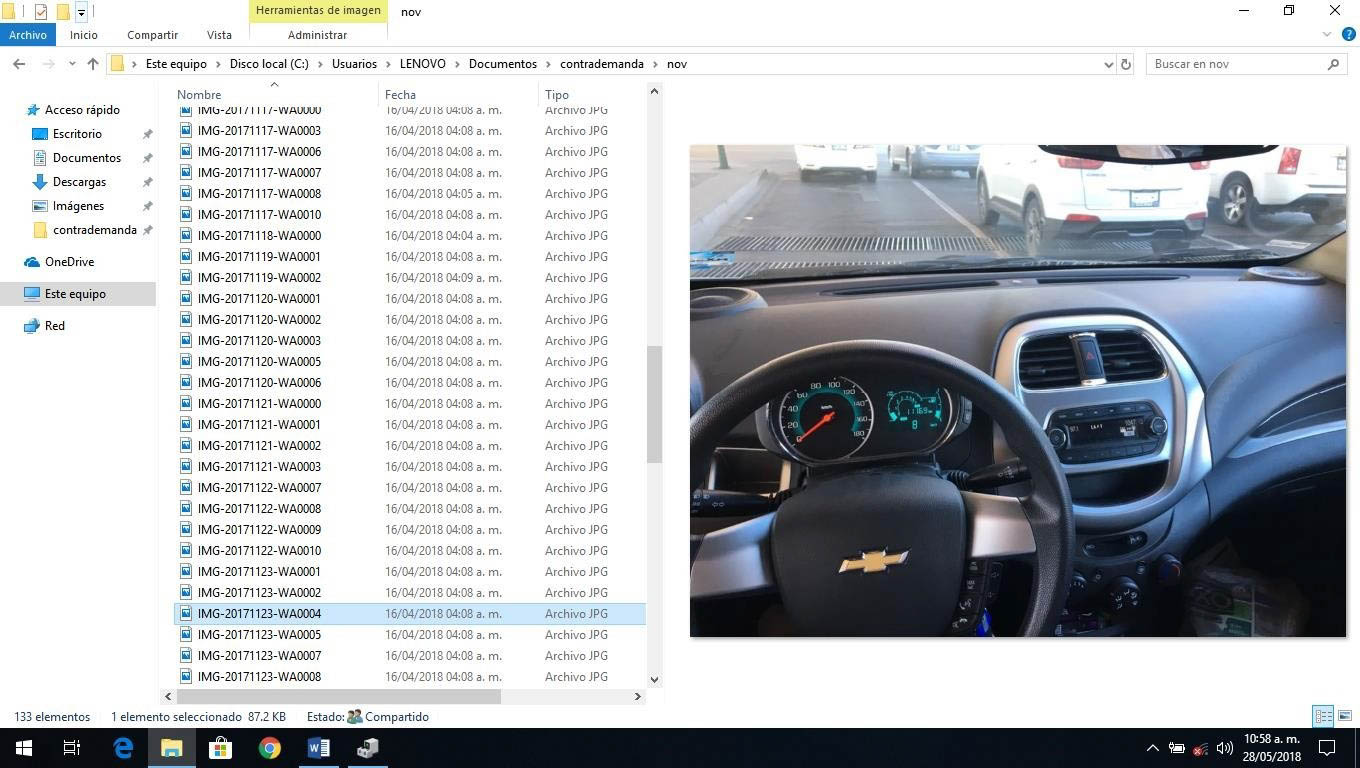Navigate to Documentos in the breadcrumb path
The width and height of the screenshot is (1360, 768).
click(502, 64)
